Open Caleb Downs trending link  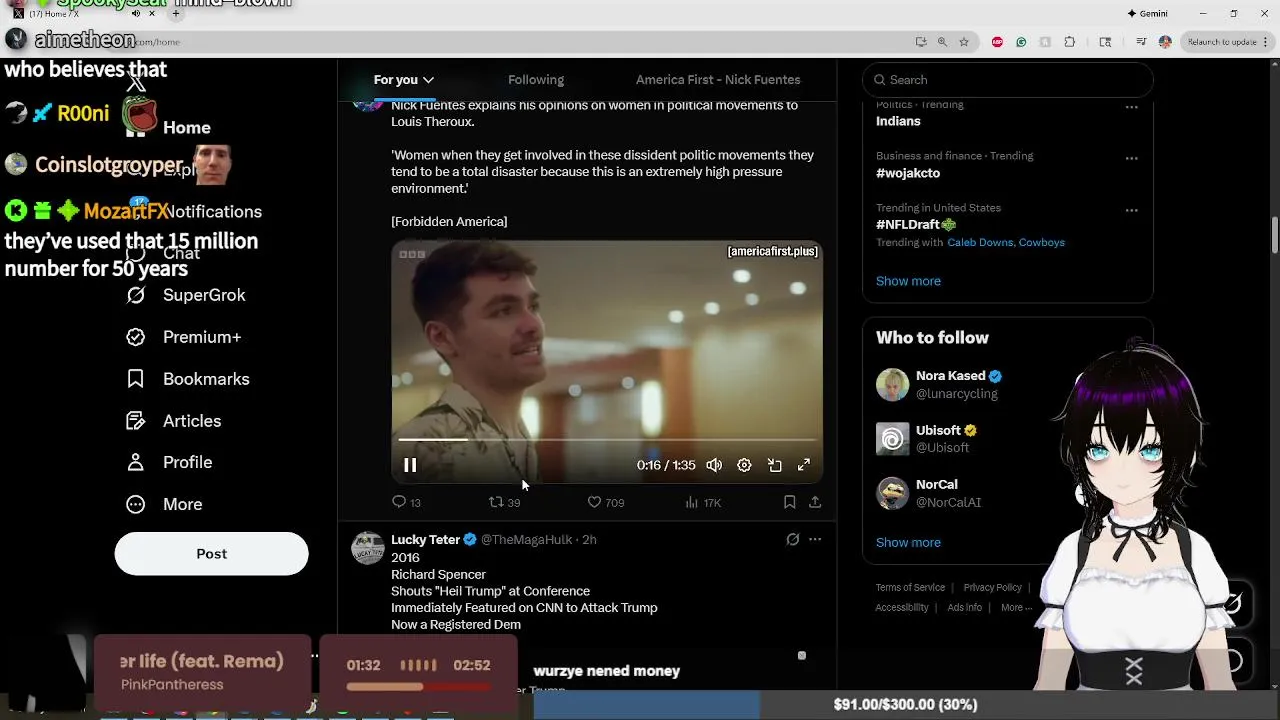coord(980,243)
